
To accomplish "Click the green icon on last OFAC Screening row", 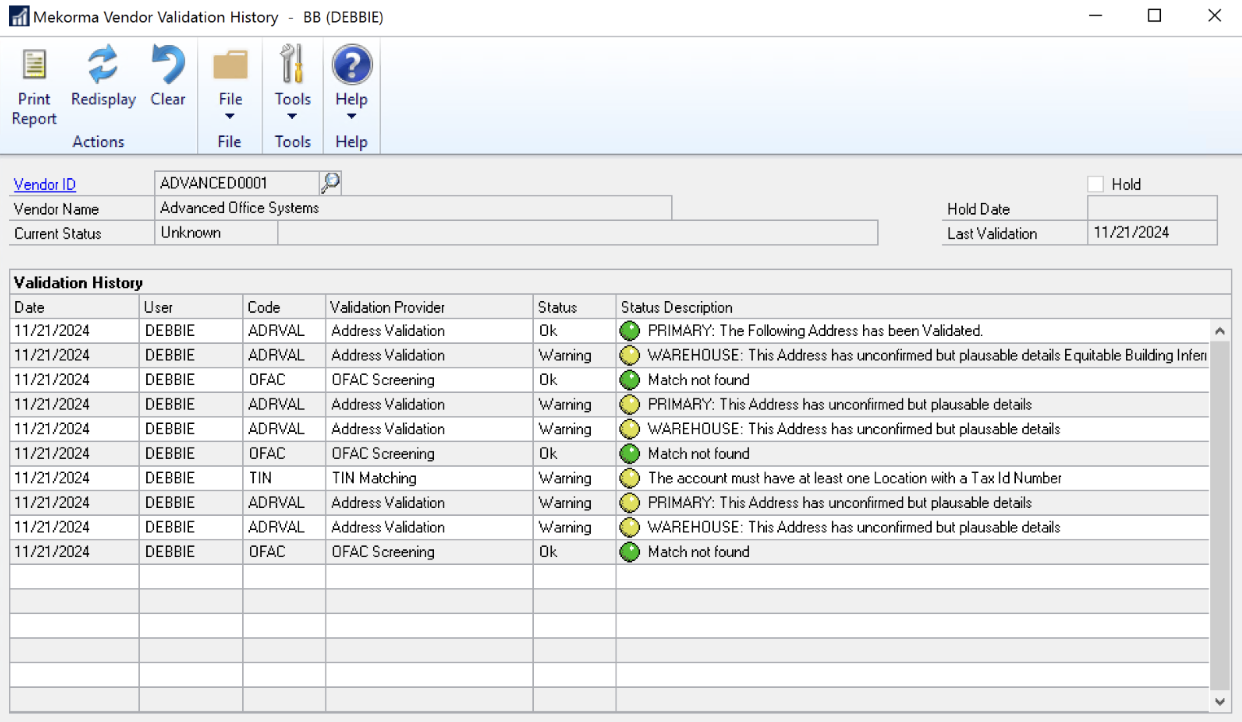I will point(630,552).
